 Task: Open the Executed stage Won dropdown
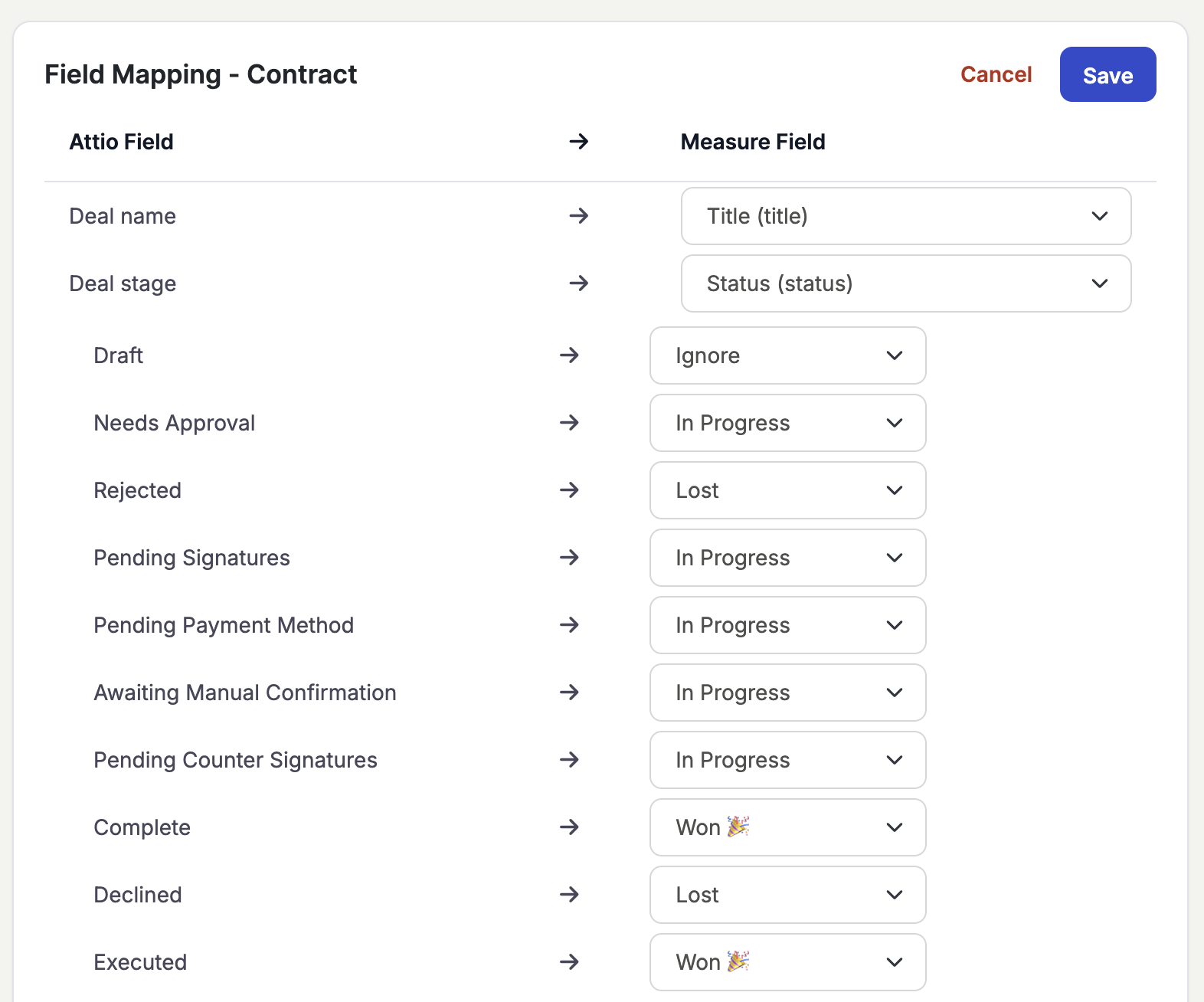click(x=787, y=962)
